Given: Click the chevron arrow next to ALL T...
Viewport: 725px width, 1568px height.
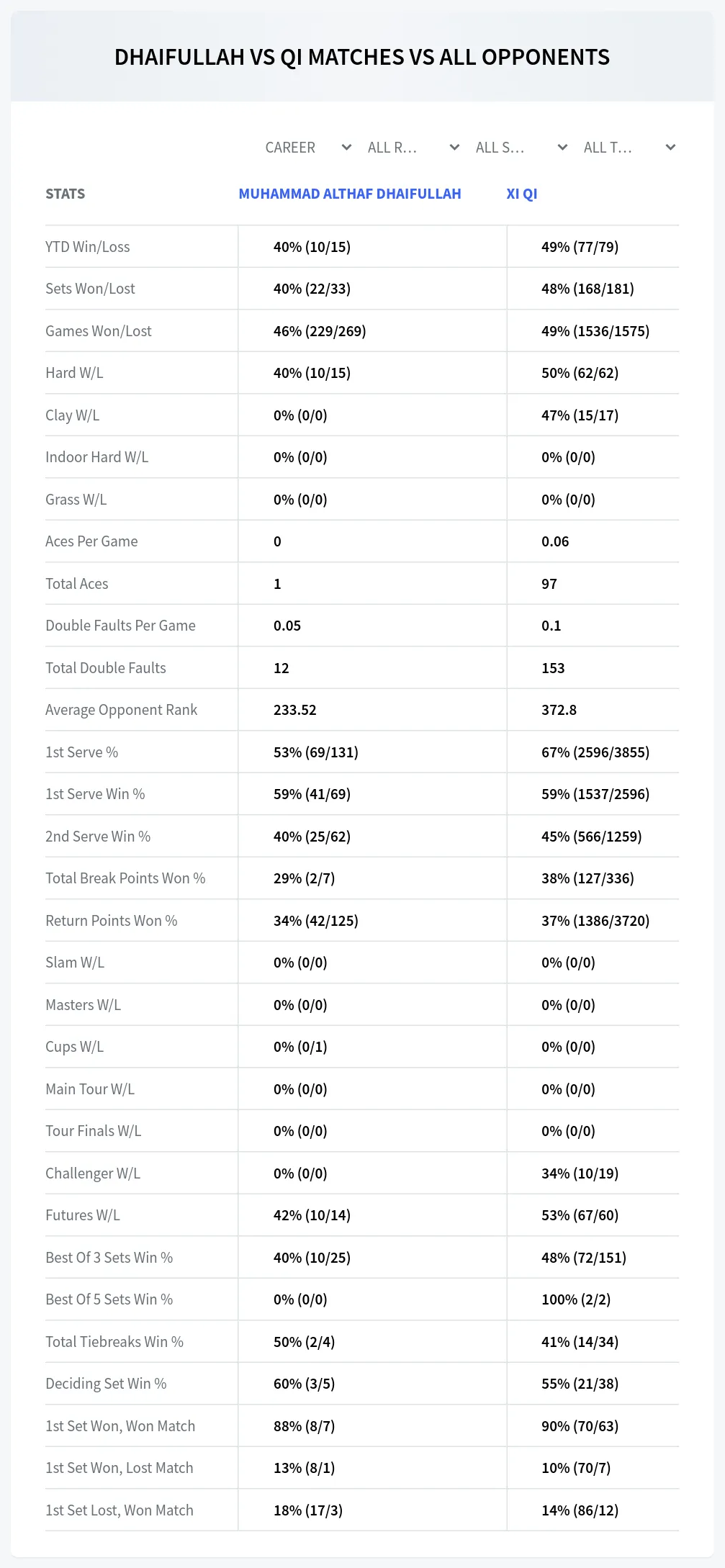Looking at the screenshot, I should click(x=670, y=148).
